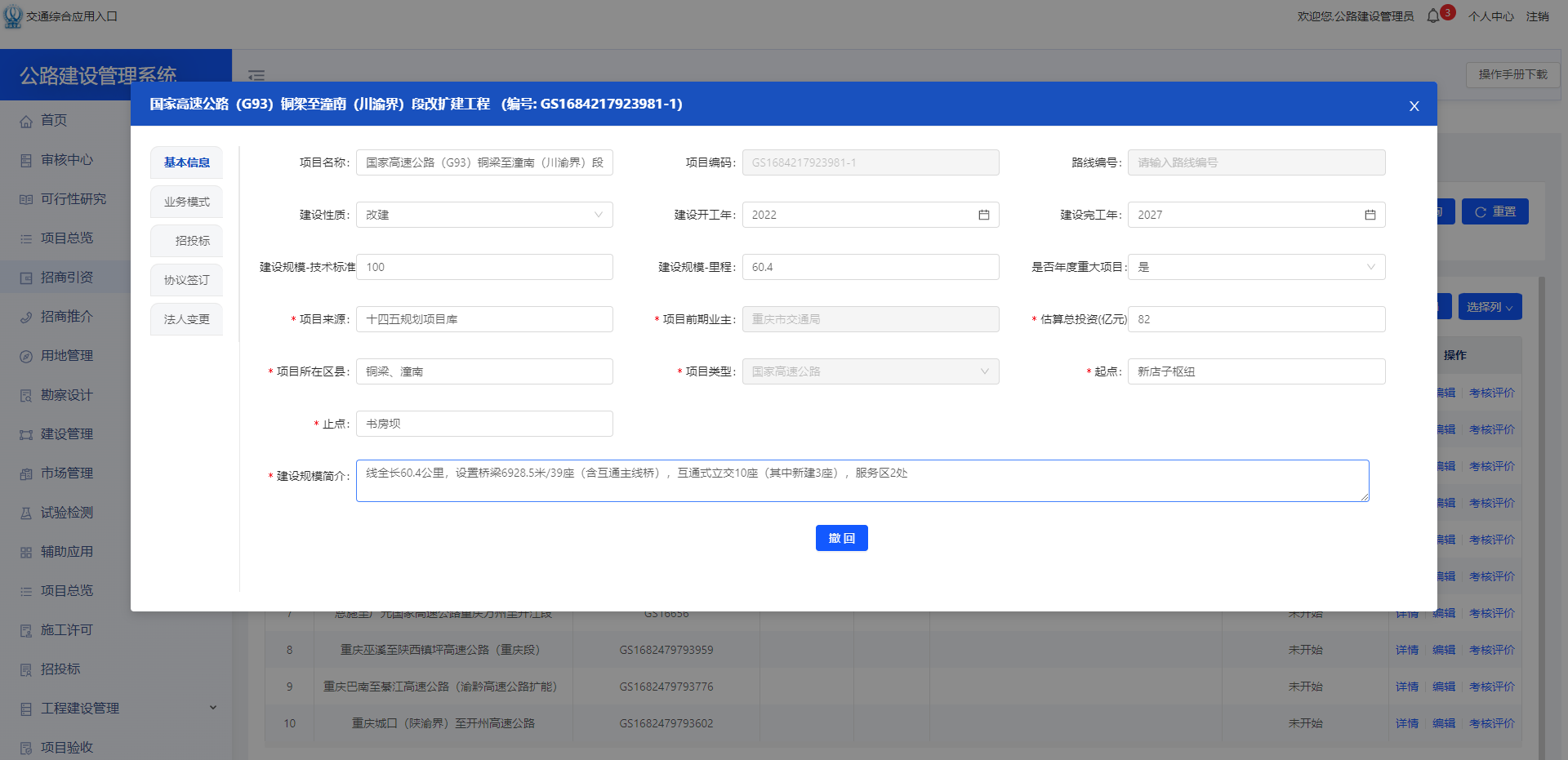Click the 工程建设管理 sidebar icon
Image resolution: width=1568 pixels, height=760 pixels.
coord(26,709)
